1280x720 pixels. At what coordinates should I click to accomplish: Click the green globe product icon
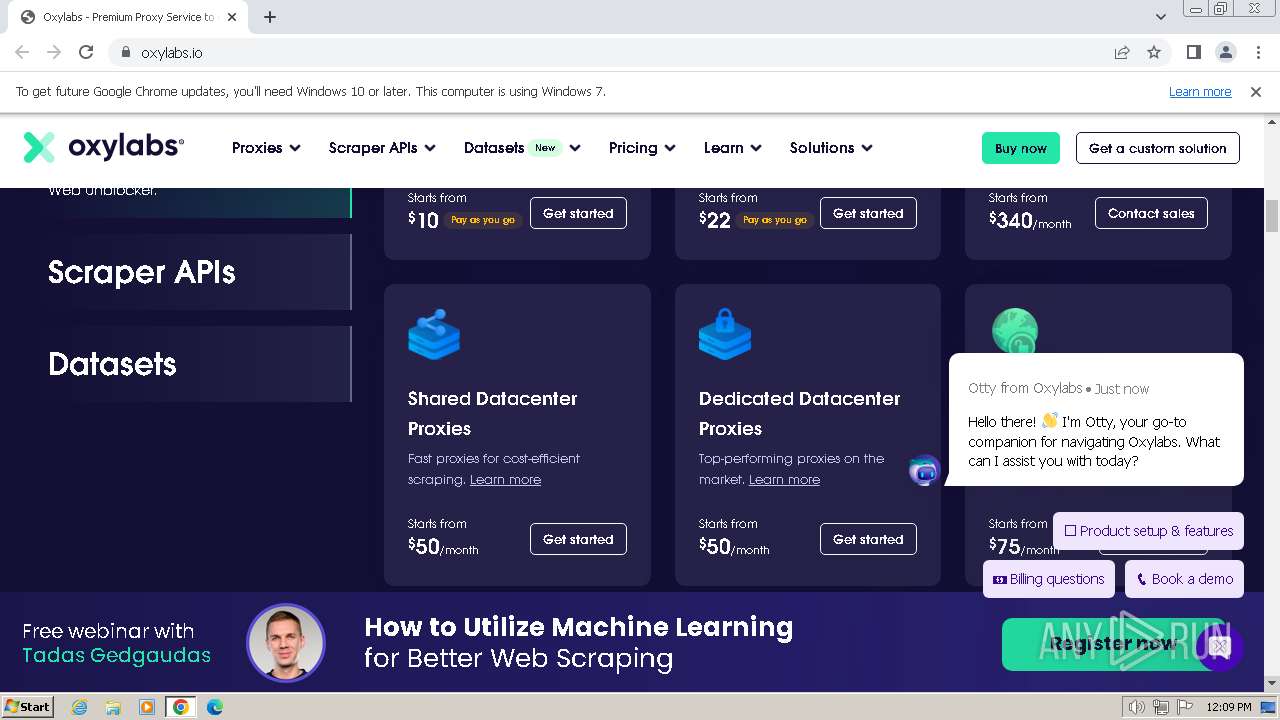[x=1014, y=331]
